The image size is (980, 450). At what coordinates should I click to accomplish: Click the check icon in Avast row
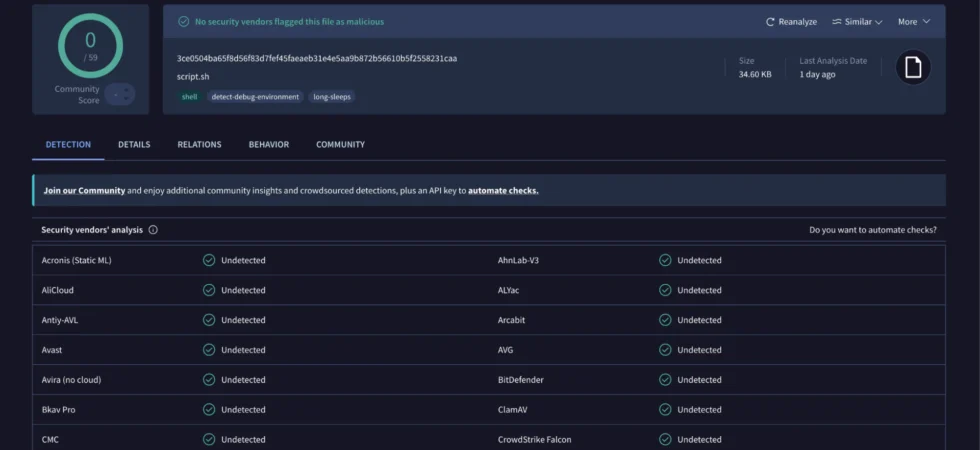[209, 350]
